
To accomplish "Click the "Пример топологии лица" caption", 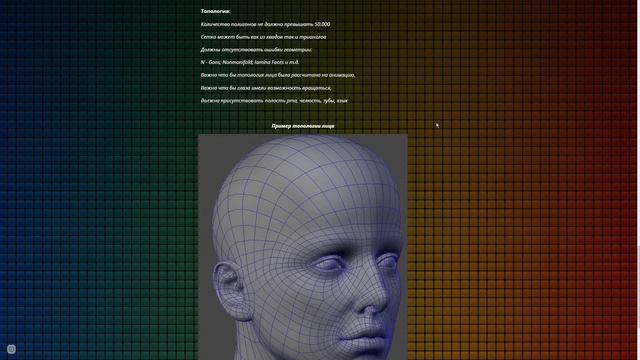I will coord(303,126).
